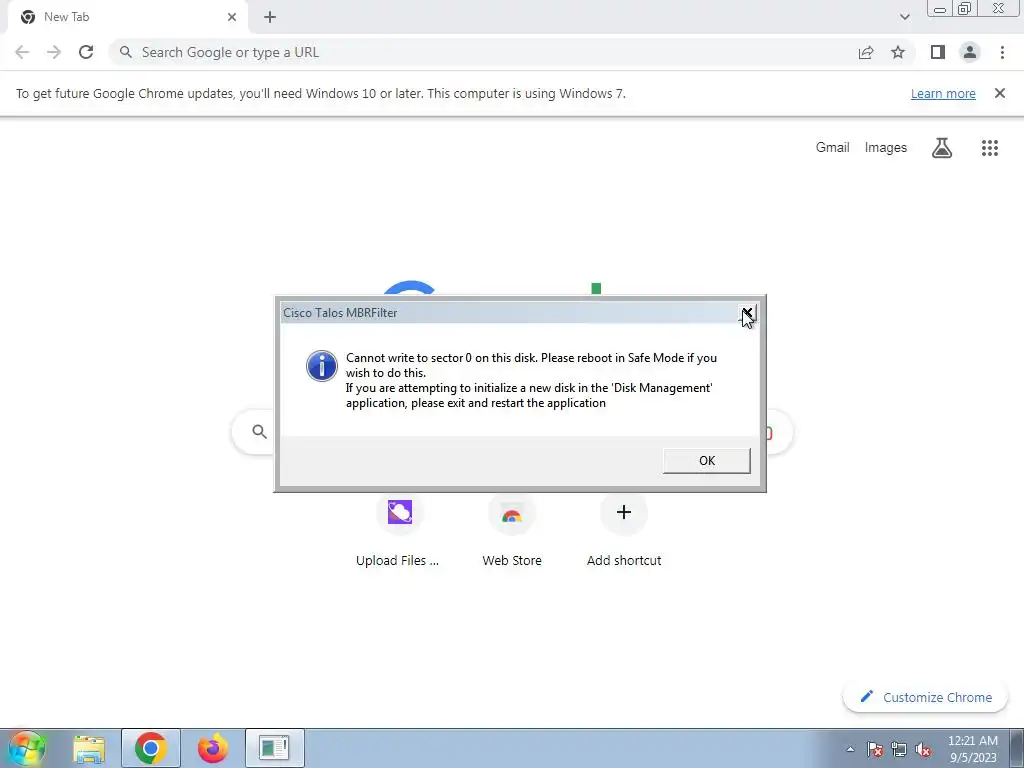Open a new tab with the plus button
1024x768 pixels.
[270, 17]
